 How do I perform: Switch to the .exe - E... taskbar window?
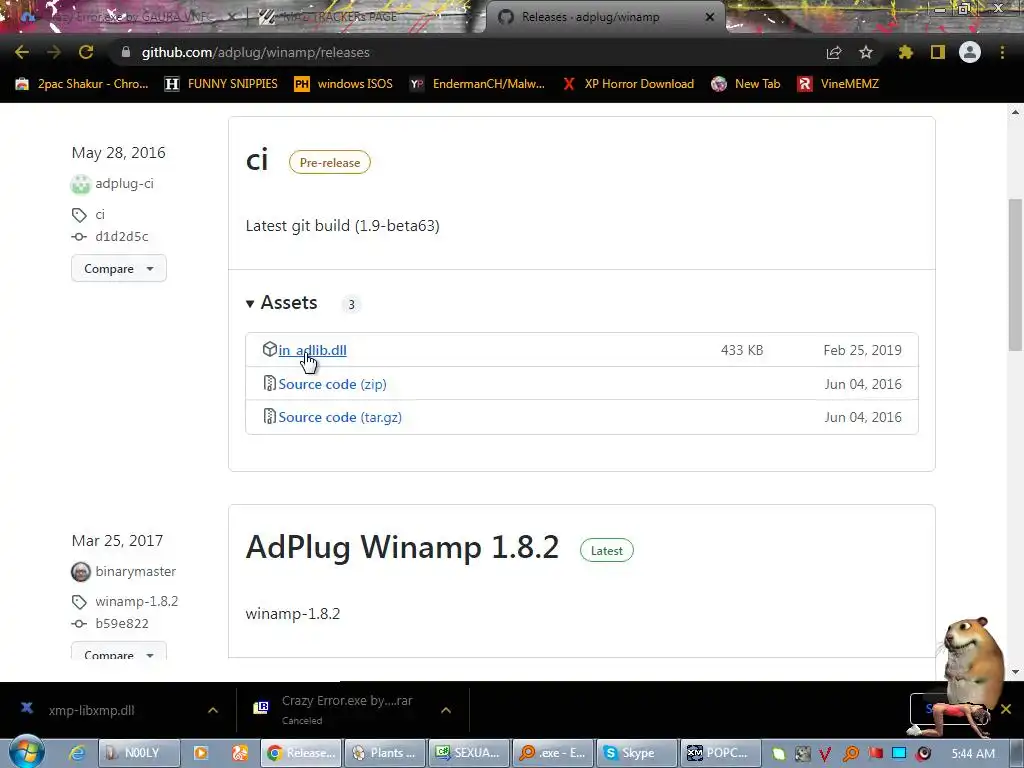click(553, 753)
